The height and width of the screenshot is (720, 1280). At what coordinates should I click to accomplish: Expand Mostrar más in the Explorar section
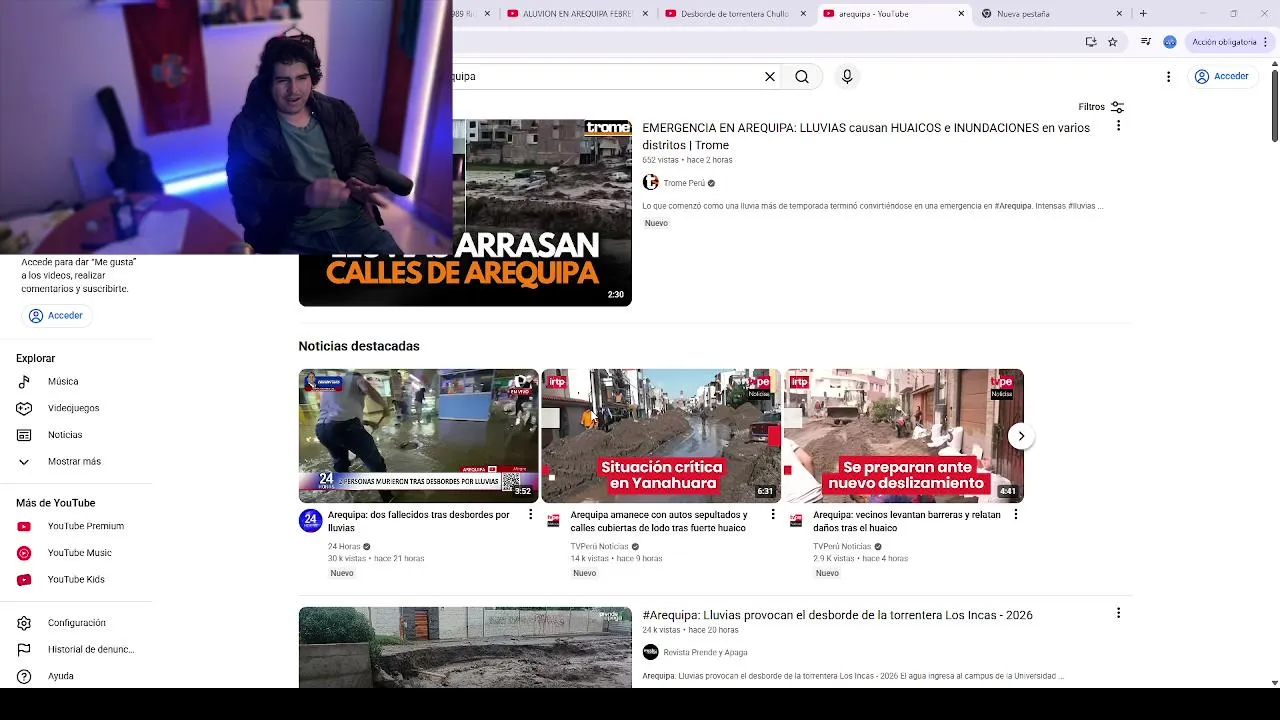[x=76, y=461]
